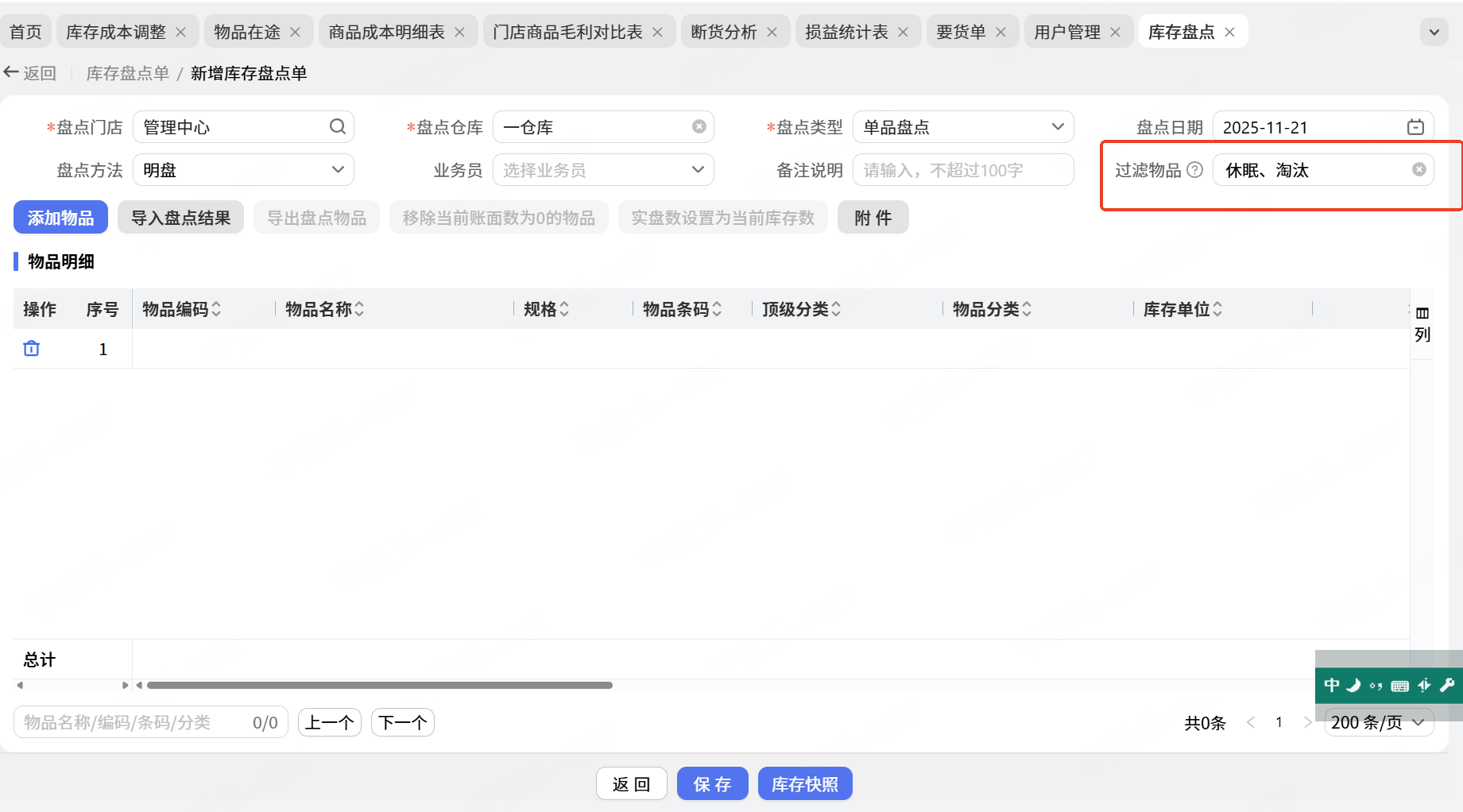Close the 用户管理 tab
The width and height of the screenshot is (1463, 812).
click(x=1116, y=32)
